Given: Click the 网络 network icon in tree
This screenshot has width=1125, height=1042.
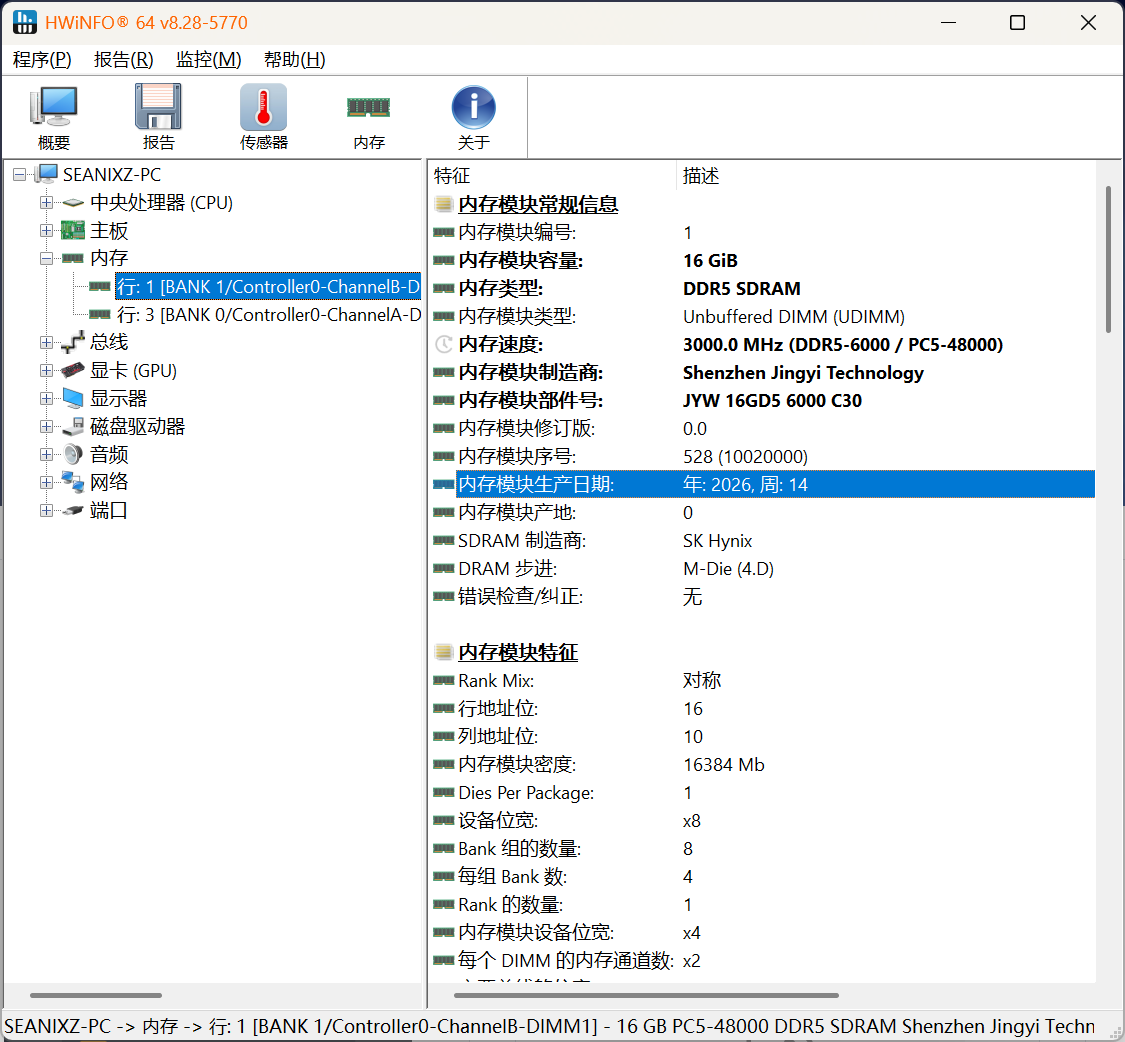Looking at the screenshot, I should pos(72,482).
